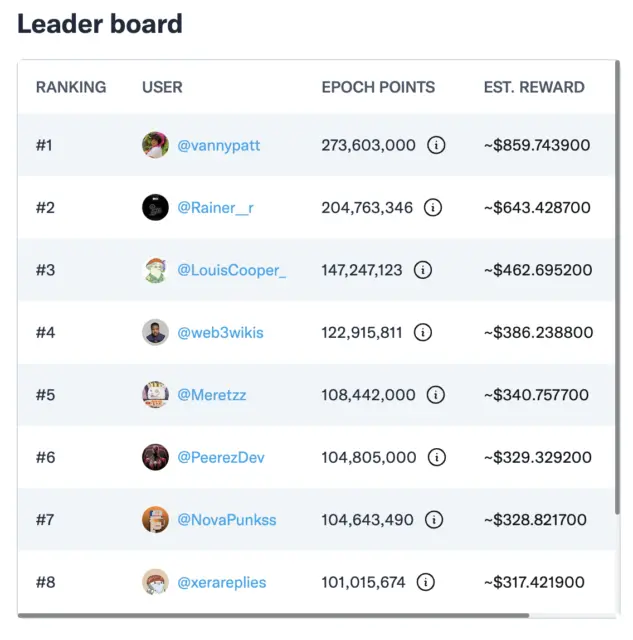
Task: Click the horizontal scrollbar under the table
Action: (273, 616)
